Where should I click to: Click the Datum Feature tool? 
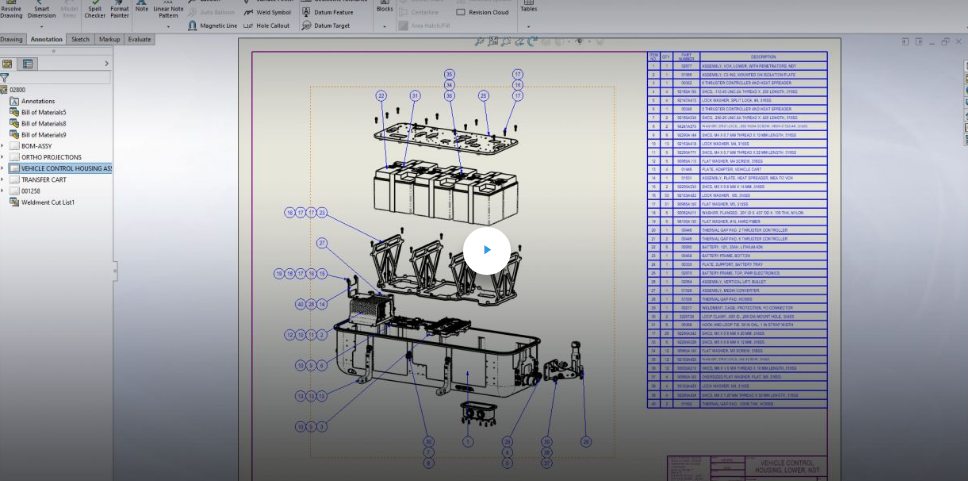coord(327,12)
